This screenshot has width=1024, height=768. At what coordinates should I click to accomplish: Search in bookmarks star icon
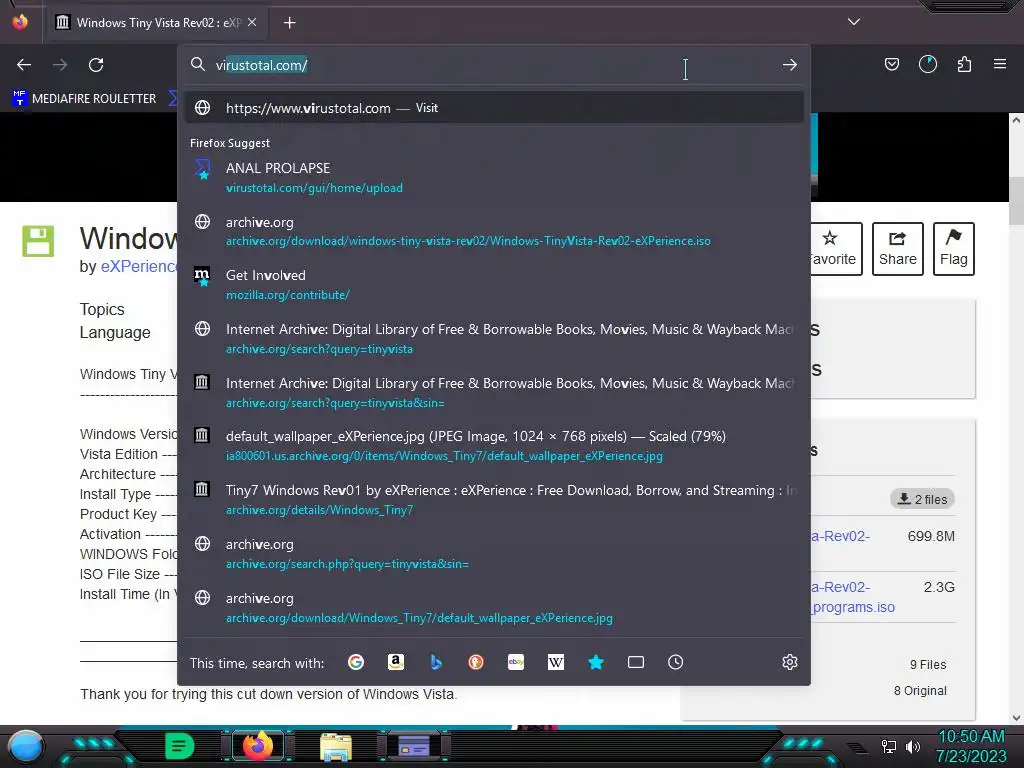596,662
